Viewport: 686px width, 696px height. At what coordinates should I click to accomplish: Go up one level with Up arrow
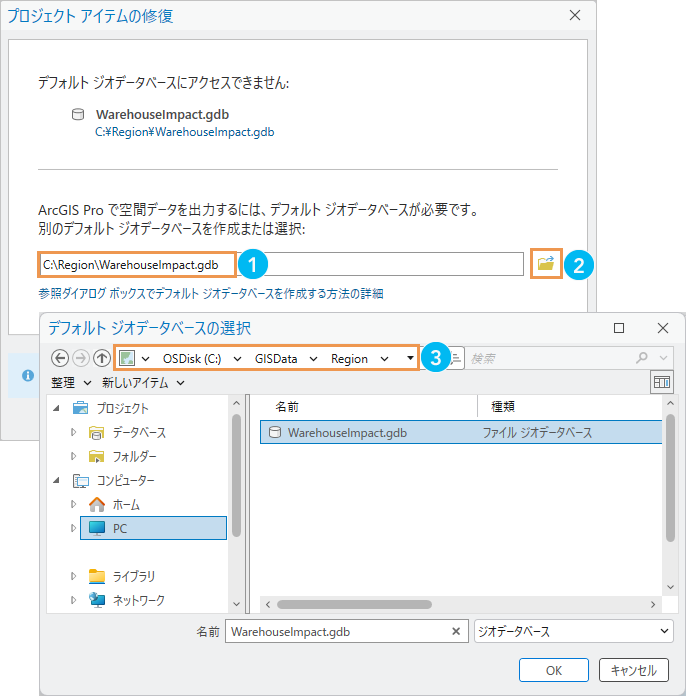(102, 358)
